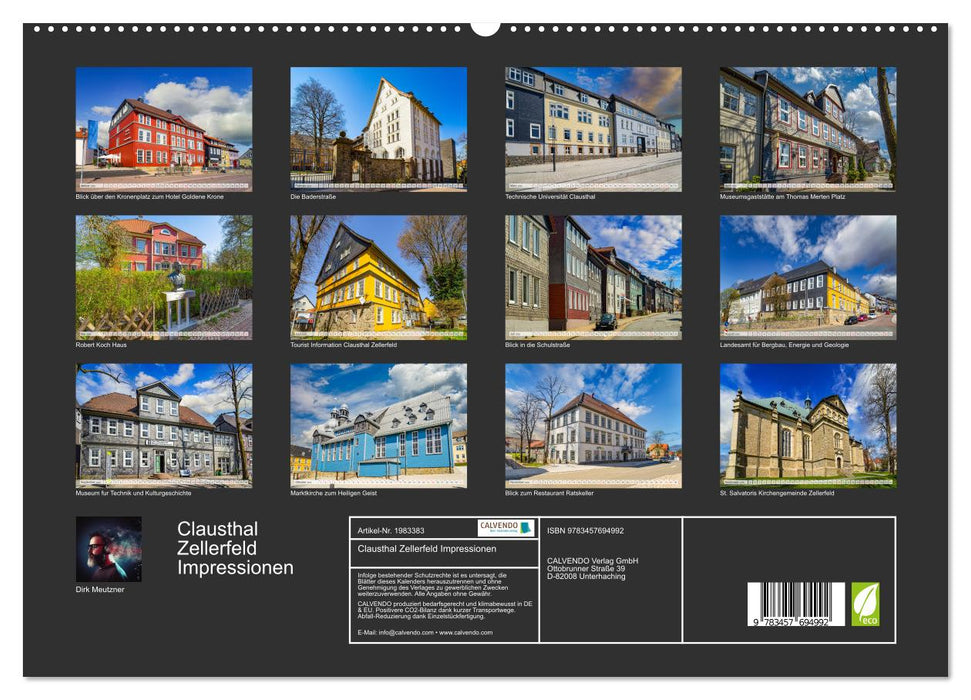
Task: Click the www.calvendo.com website link
Action: 466,632
